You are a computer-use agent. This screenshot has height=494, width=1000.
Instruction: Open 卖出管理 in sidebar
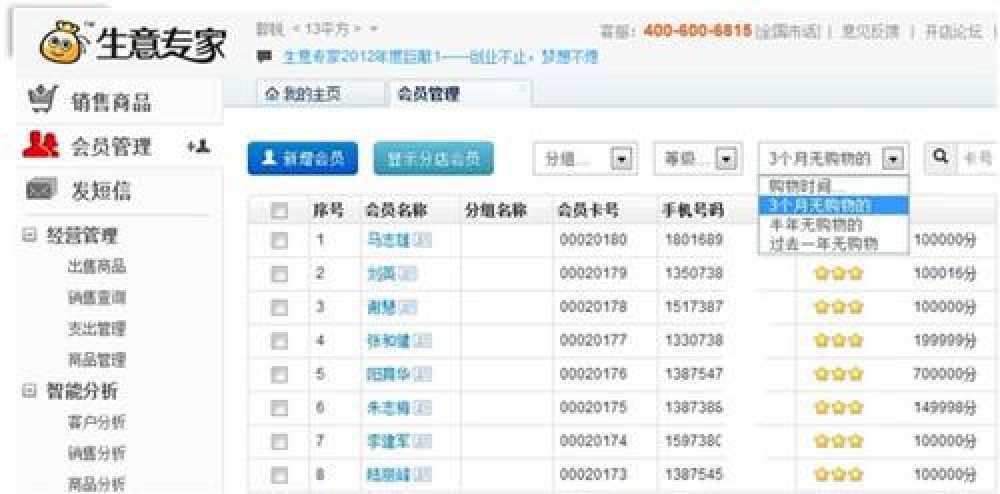(97, 329)
